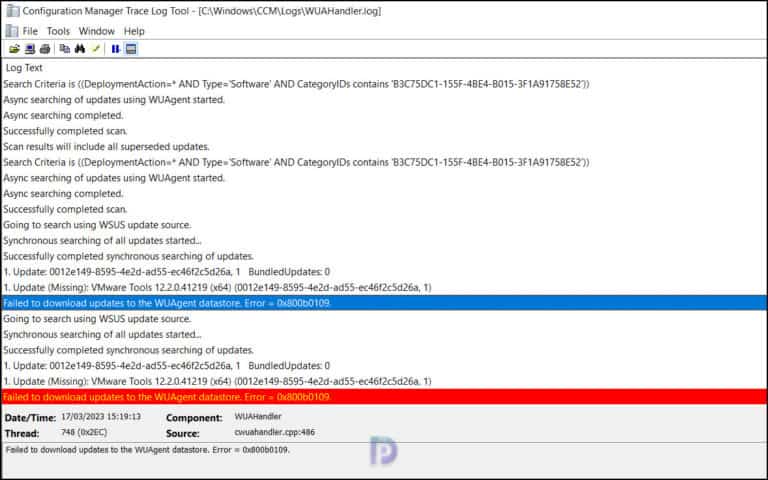Click the Copy to clipboard toolbar icon
The height and width of the screenshot is (480, 768).
pyautogui.click(x=64, y=49)
